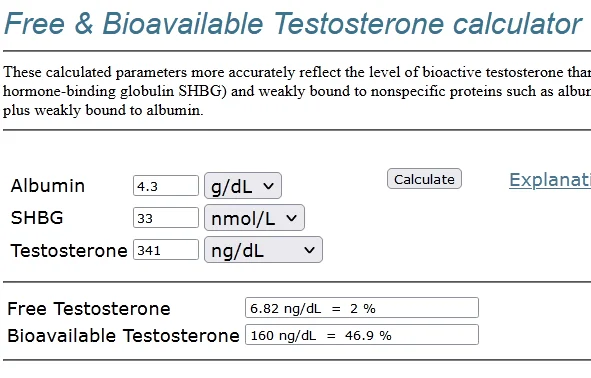The width and height of the screenshot is (591, 378).
Task: Click the line starting 'These calculated parameters'
Action: coord(297,72)
